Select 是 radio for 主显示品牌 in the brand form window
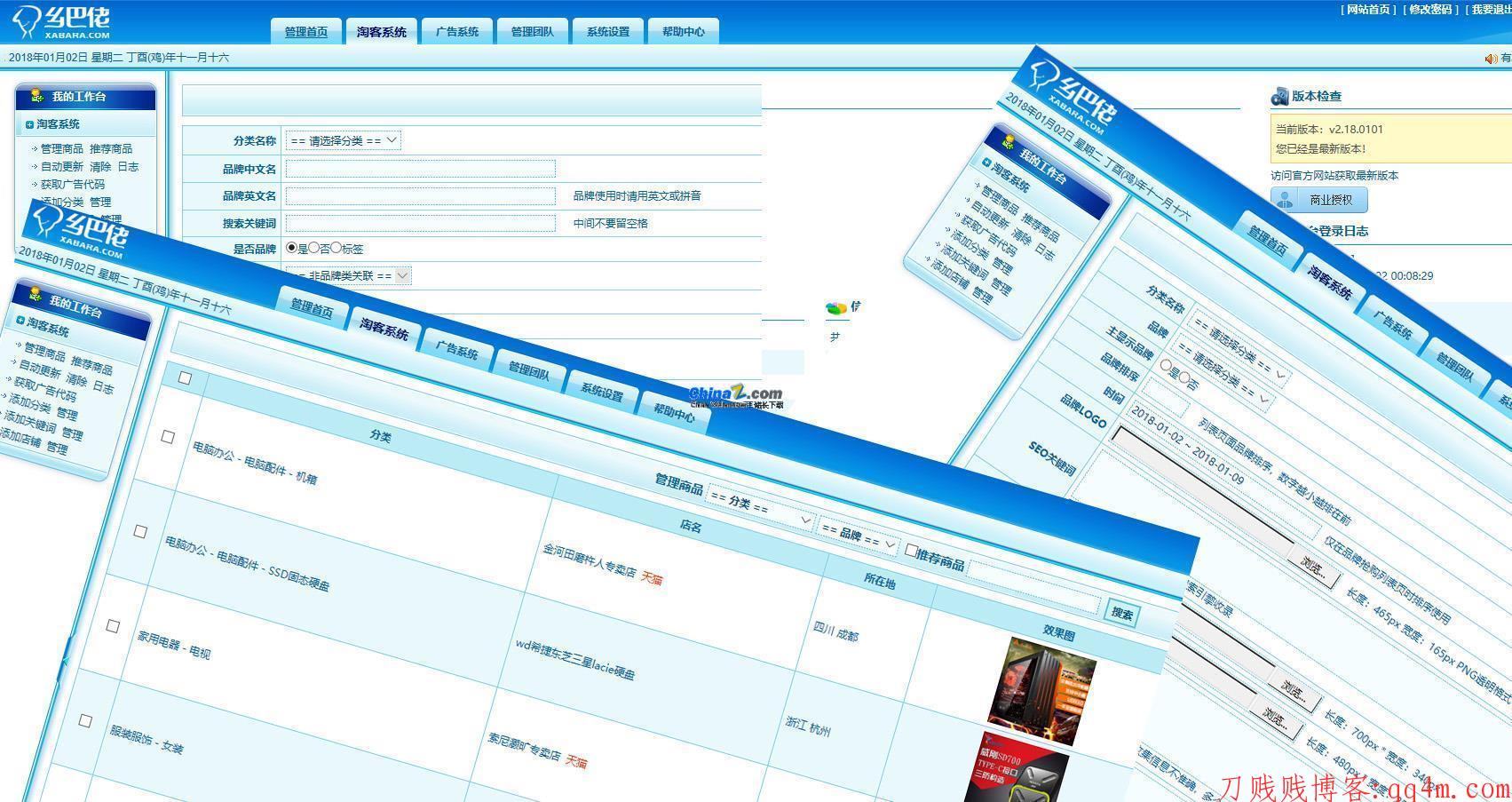Viewport: 1512px width, 802px height. coord(1166,366)
